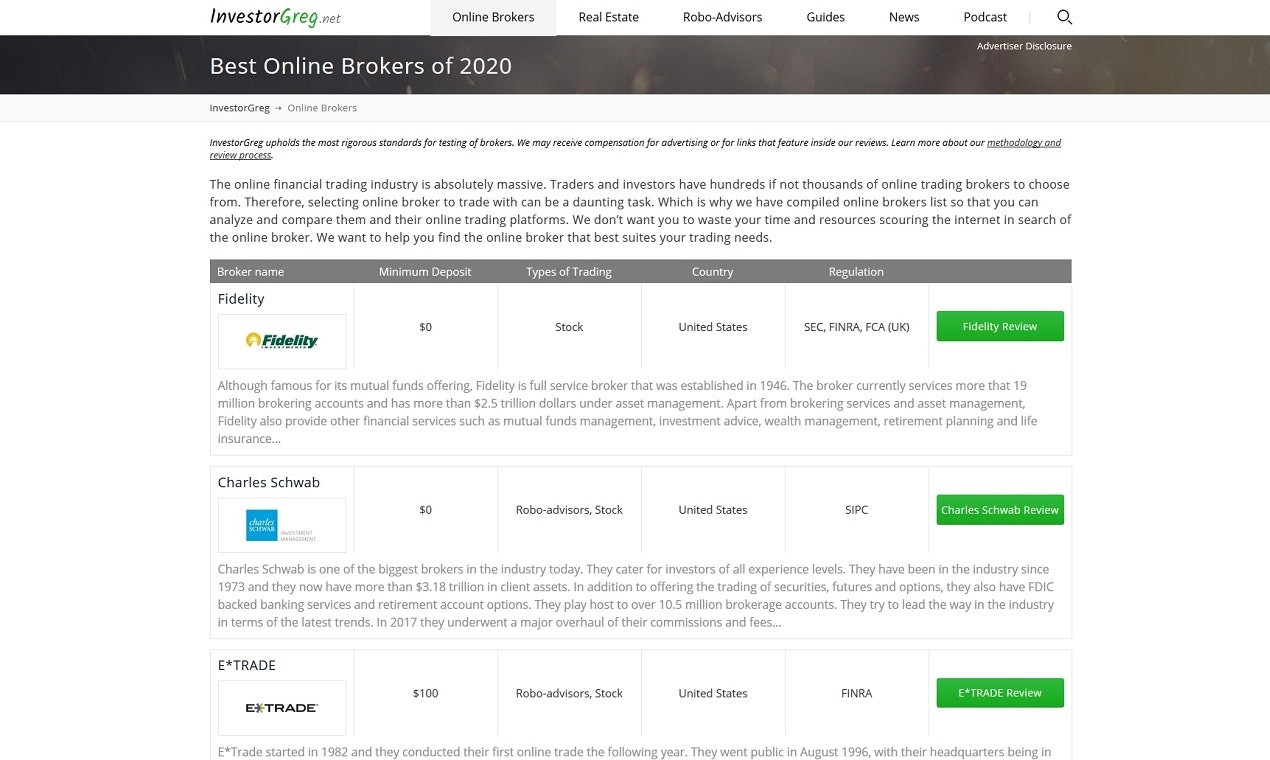Click the Charles Schwab logo thumbnail

click(x=282, y=525)
